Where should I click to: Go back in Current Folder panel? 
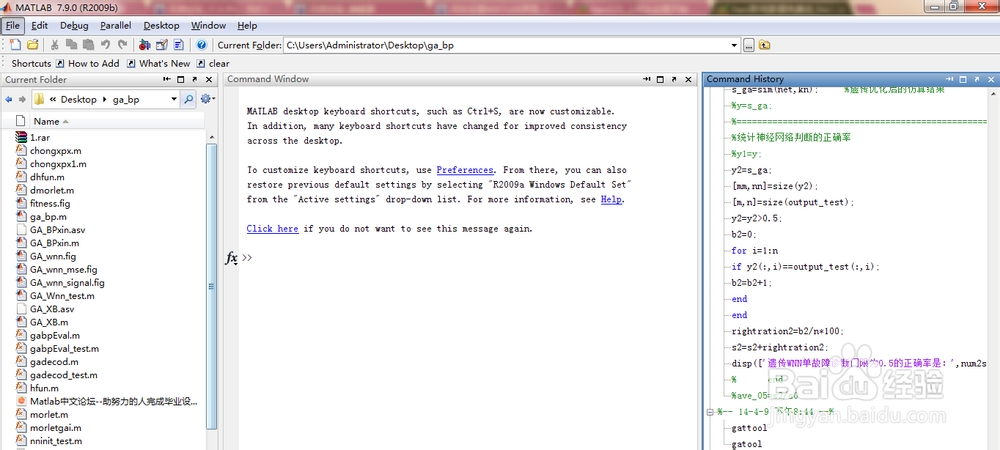9,99
